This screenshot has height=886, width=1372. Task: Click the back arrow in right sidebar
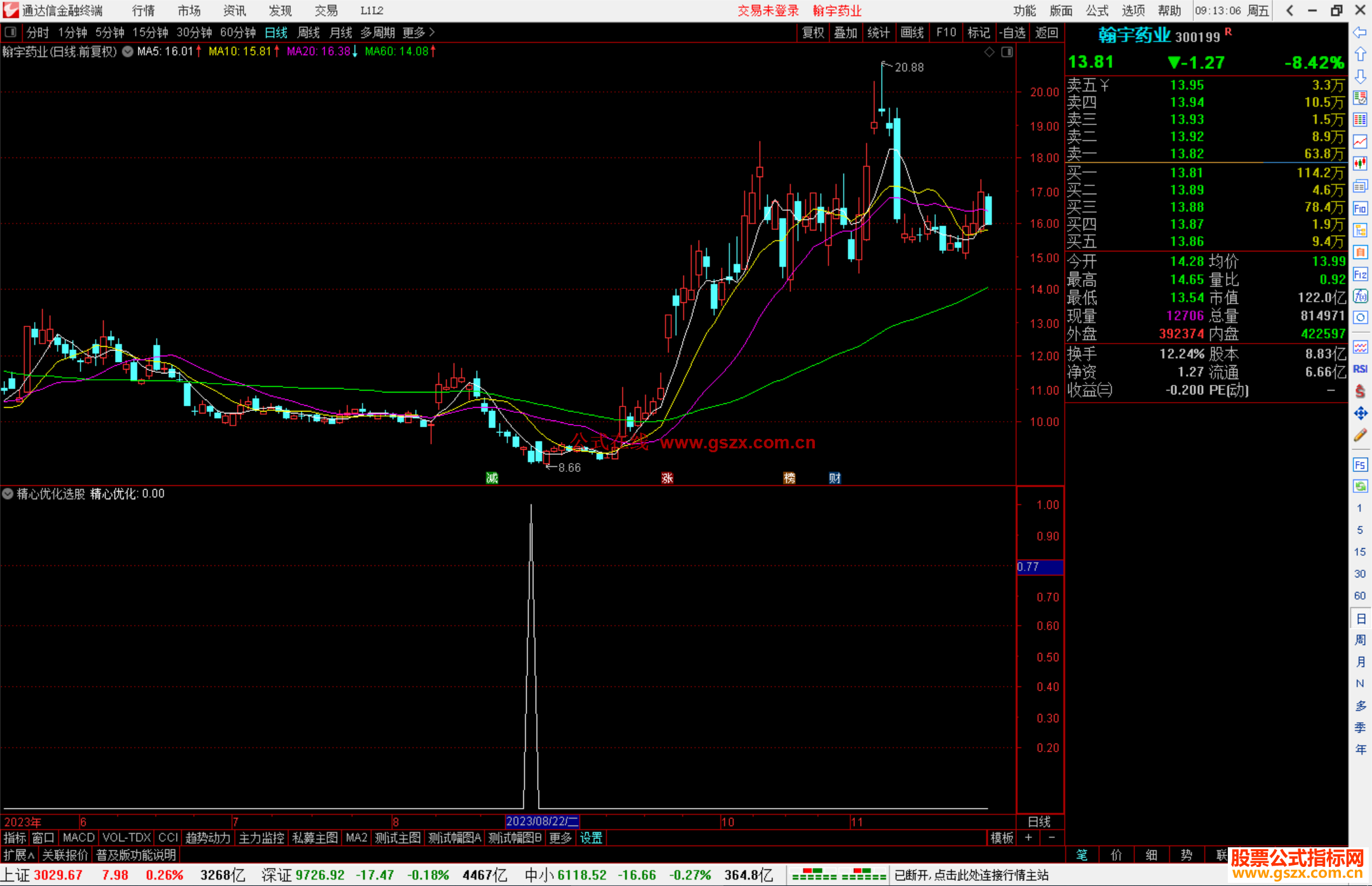1360,32
